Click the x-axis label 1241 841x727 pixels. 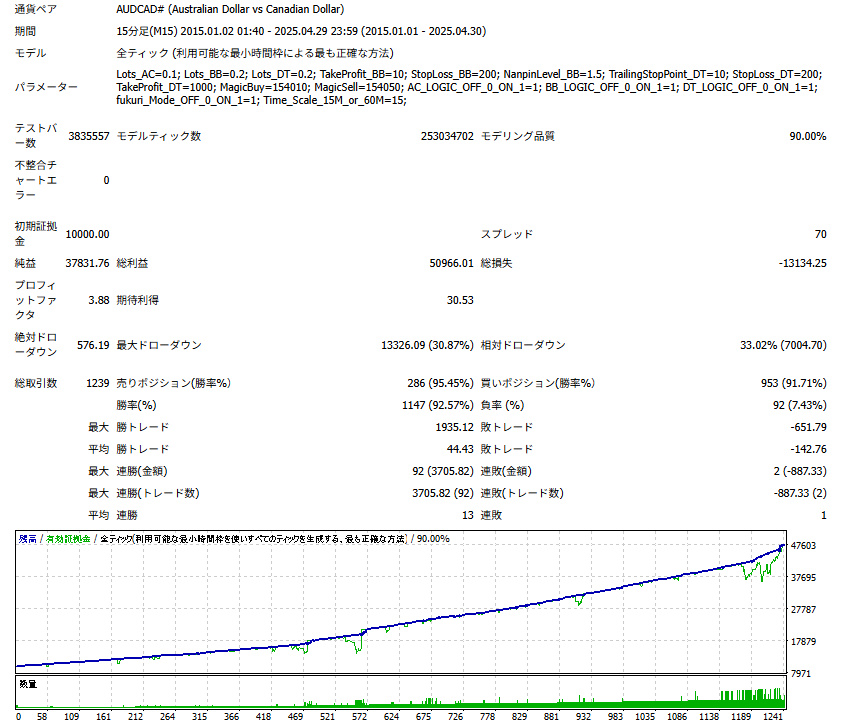[x=773, y=717]
